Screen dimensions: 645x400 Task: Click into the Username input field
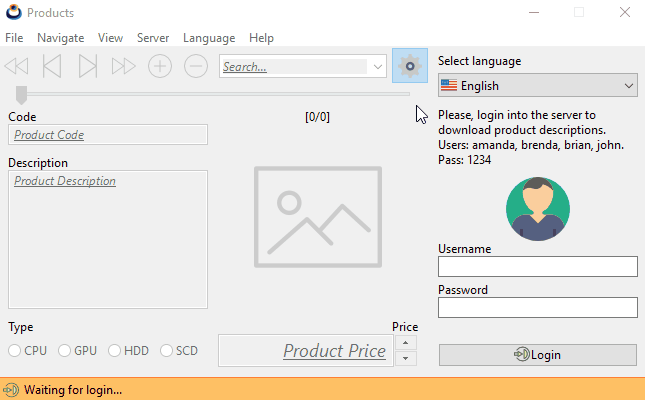click(x=537, y=266)
